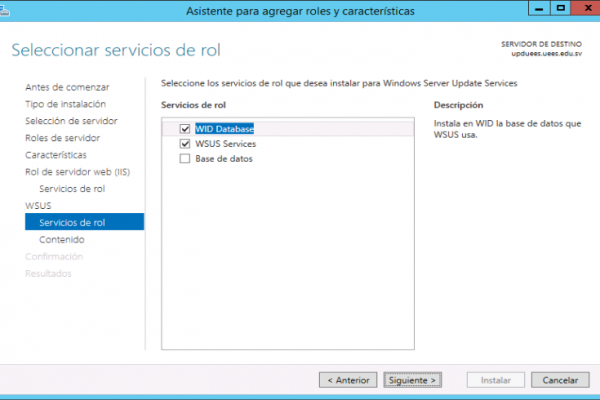Open Selección de servidor step

71,121
